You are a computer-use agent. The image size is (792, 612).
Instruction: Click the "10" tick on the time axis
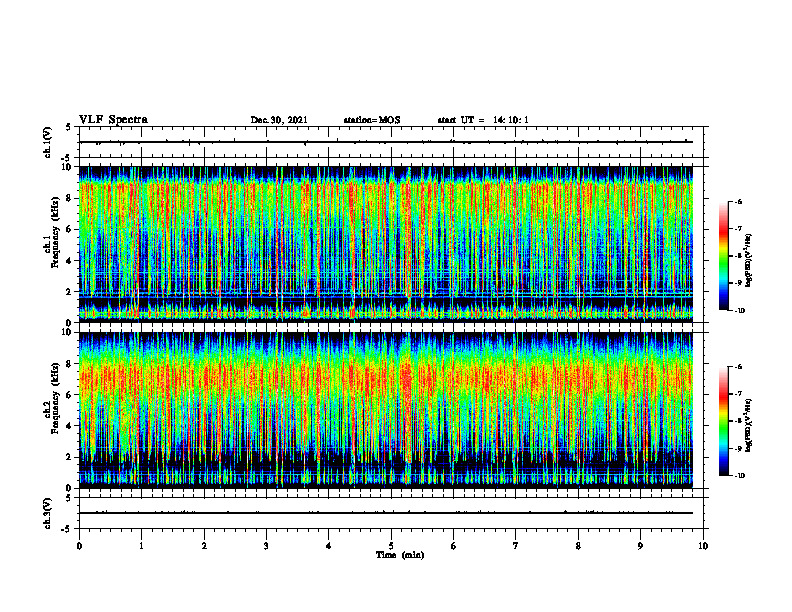pos(703,546)
